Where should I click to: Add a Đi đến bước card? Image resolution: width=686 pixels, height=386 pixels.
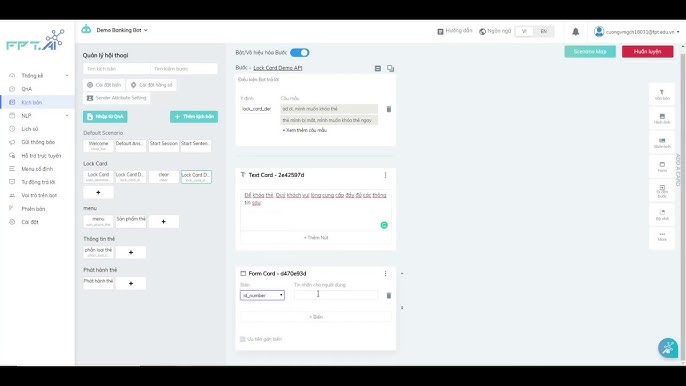(662, 191)
